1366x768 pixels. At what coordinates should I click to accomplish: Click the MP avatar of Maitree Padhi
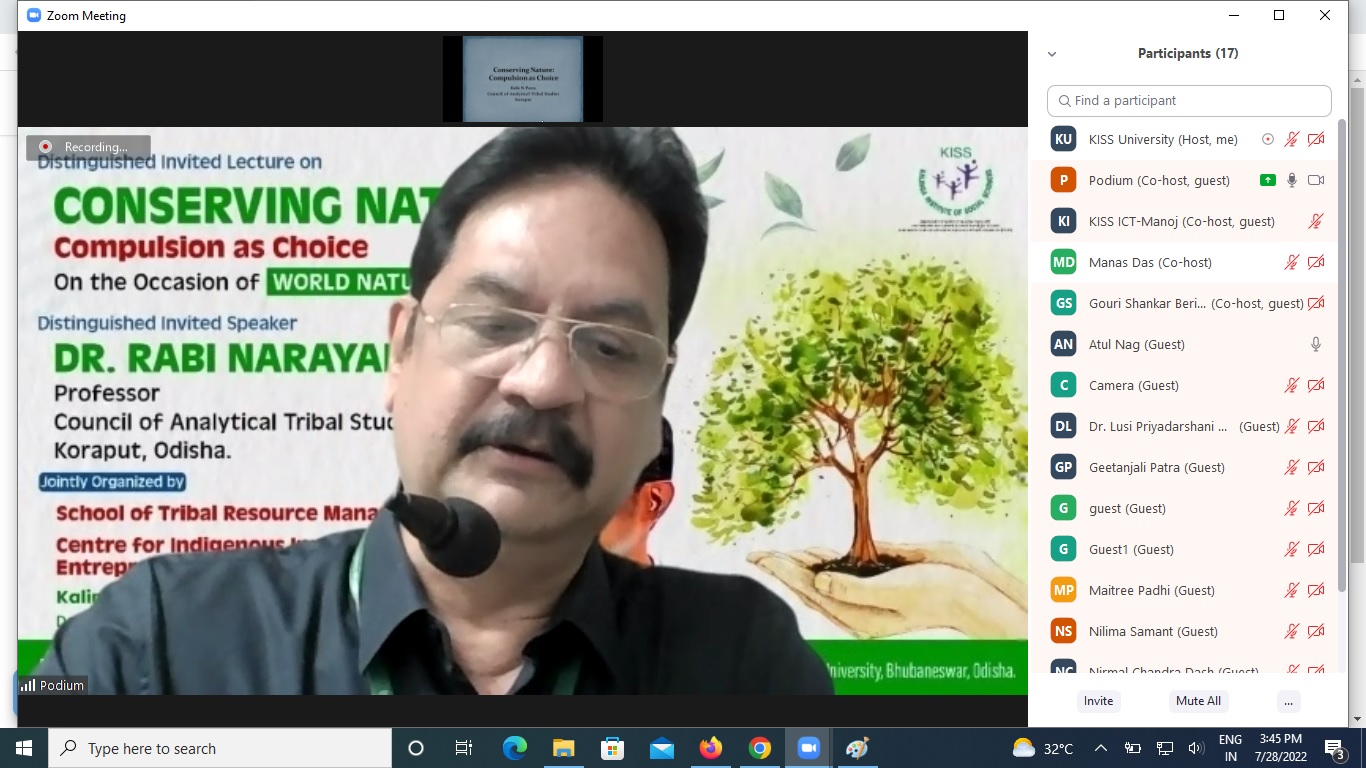click(1063, 590)
